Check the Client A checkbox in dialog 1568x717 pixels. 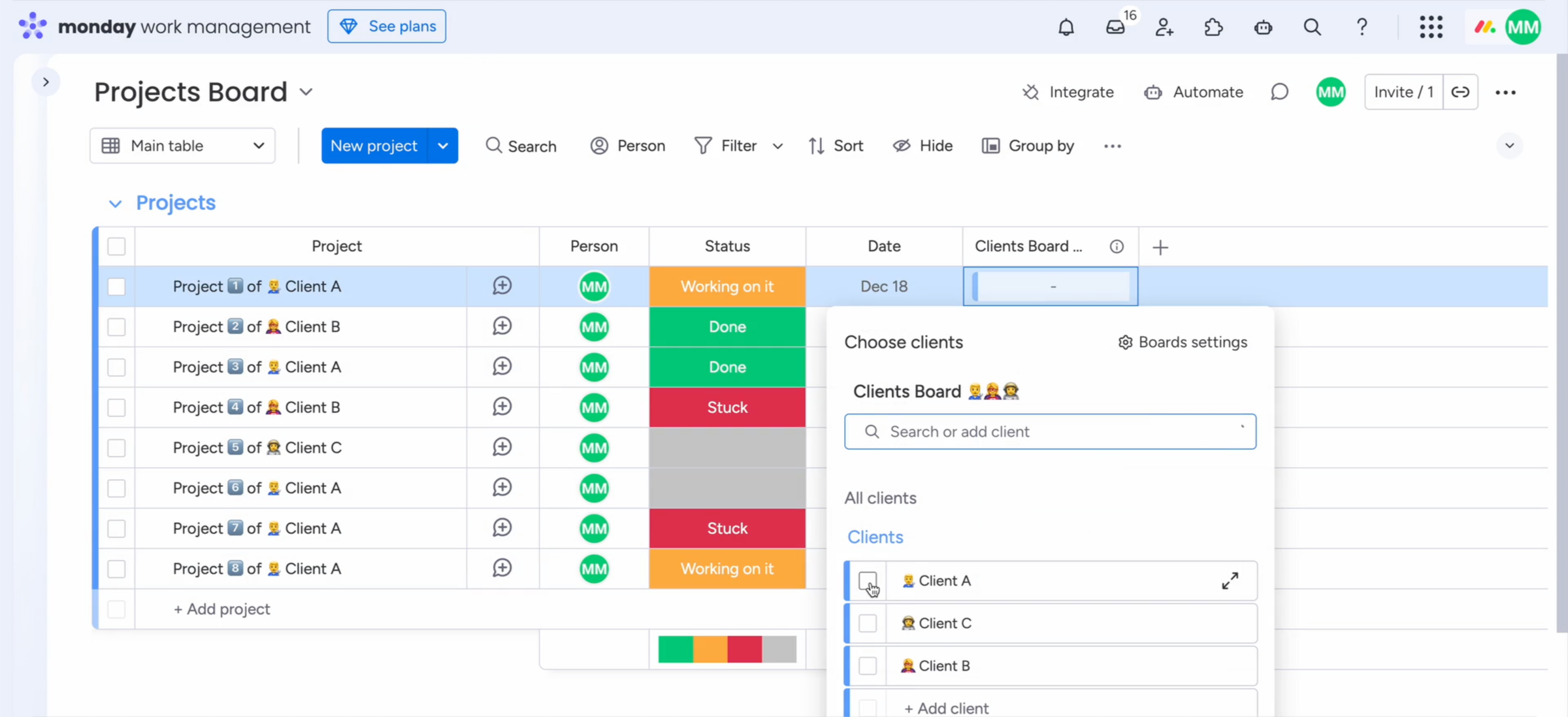868,580
